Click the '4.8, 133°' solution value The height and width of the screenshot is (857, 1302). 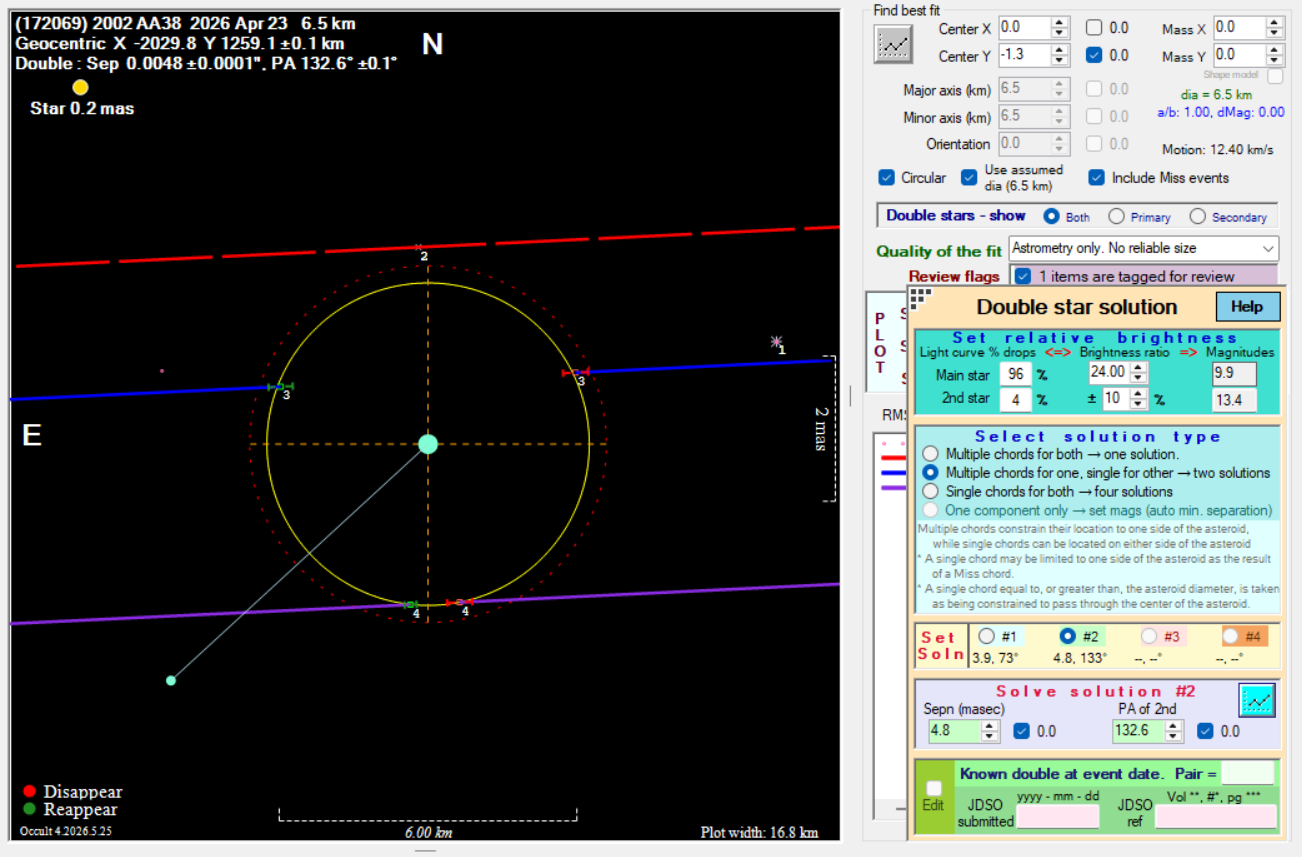1079,657
